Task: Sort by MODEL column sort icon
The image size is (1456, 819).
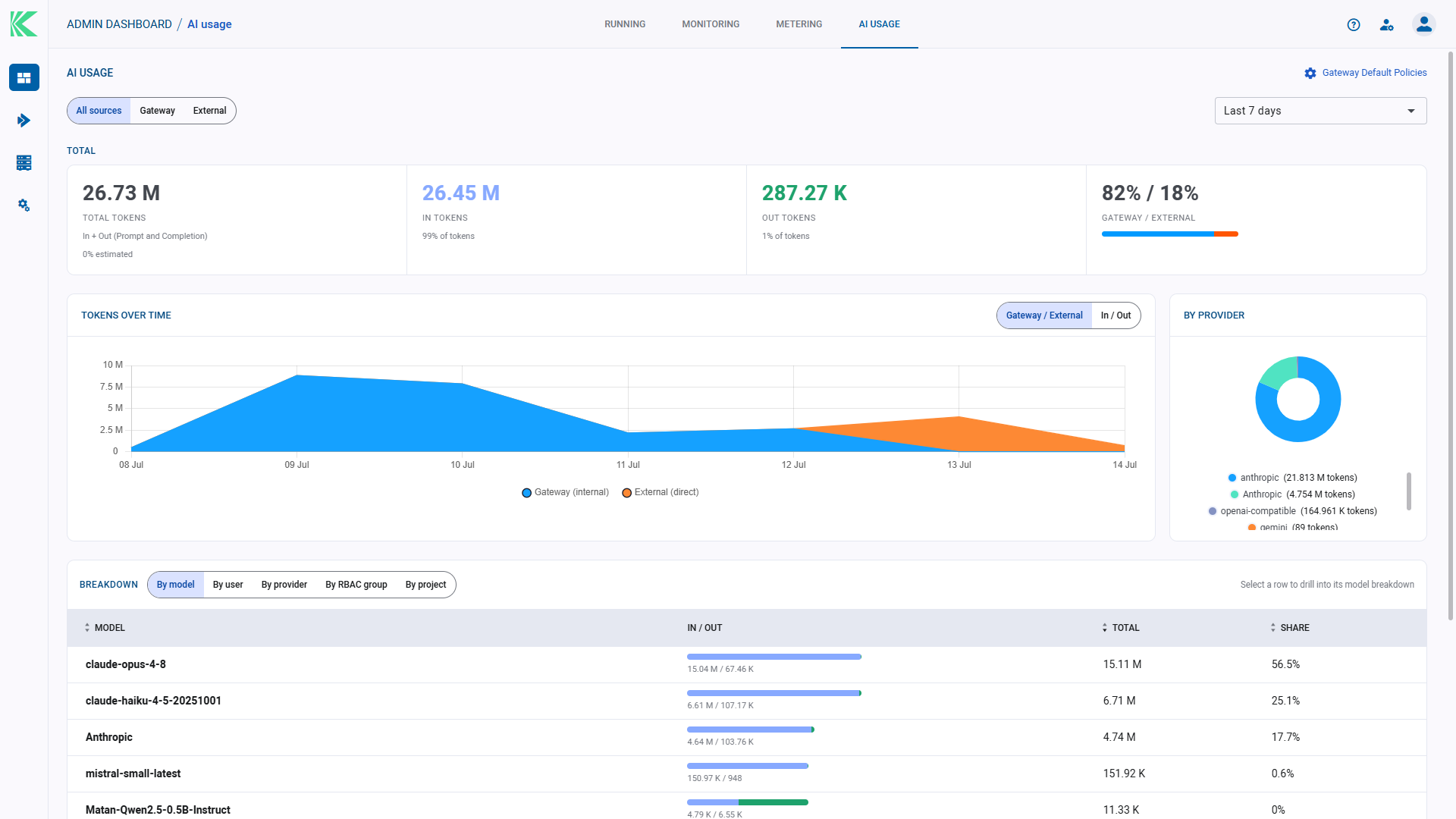Action: (87, 628)
